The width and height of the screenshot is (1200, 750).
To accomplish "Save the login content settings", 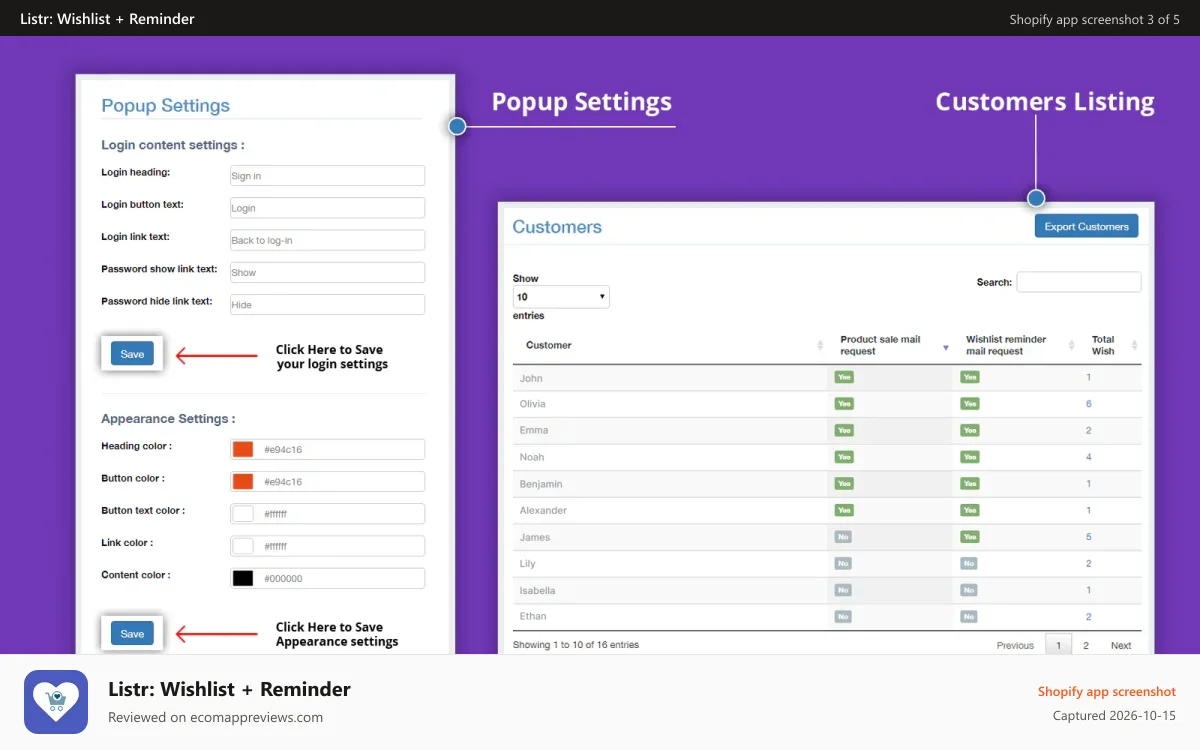I will pos(132,354).
